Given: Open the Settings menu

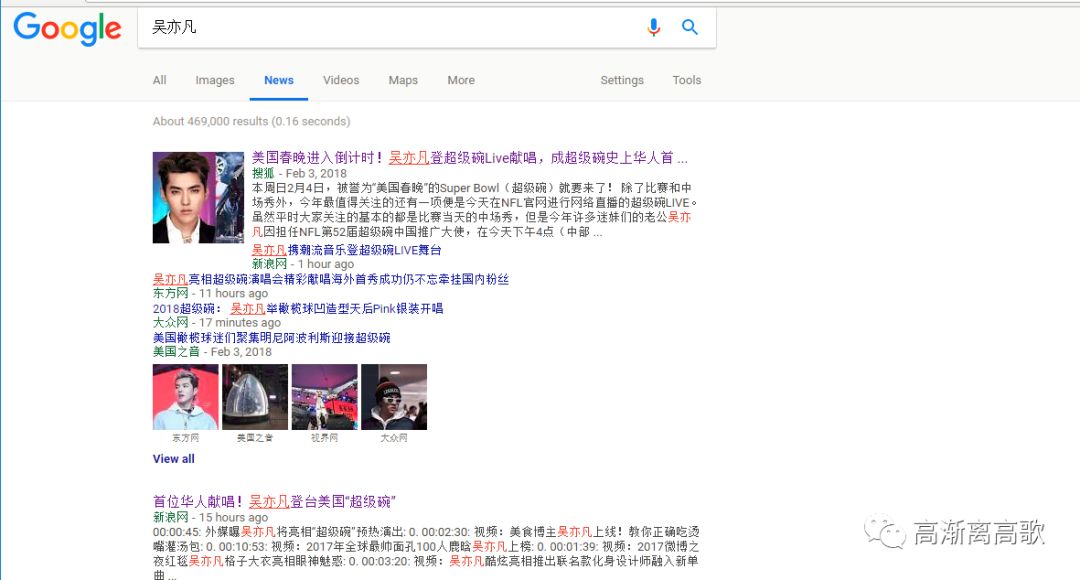Looking at the screenshot, I should pos(622,80).
